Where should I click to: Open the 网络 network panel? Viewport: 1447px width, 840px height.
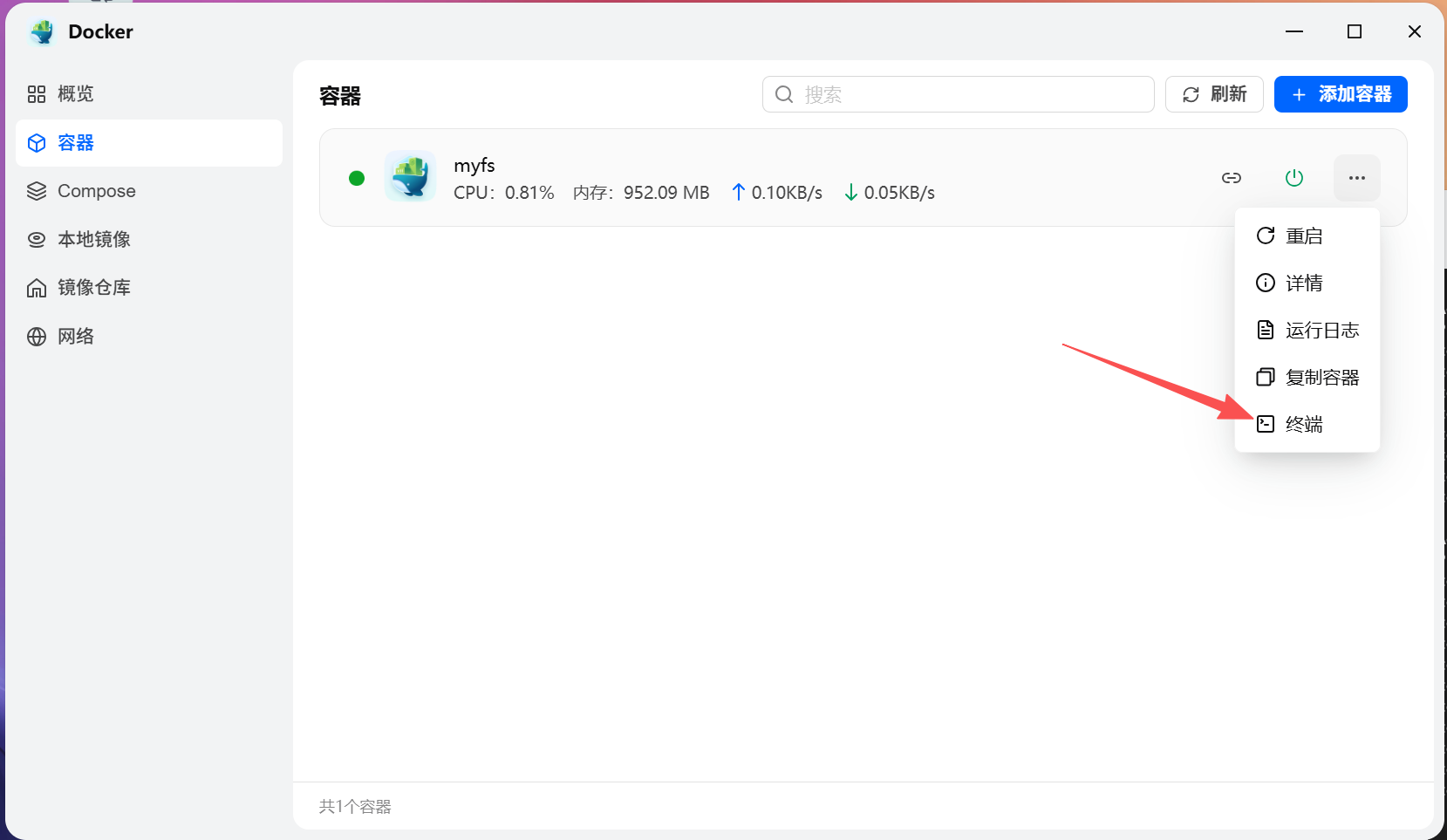(x=74, y=336)
